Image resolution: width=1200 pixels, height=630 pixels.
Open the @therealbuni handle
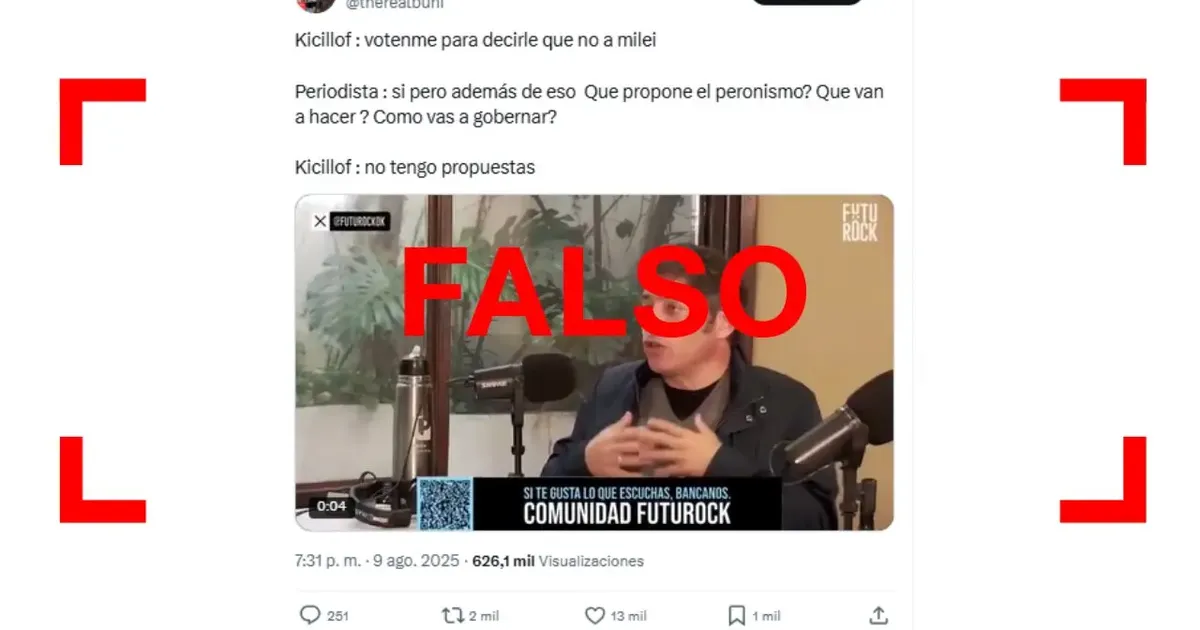394,4
